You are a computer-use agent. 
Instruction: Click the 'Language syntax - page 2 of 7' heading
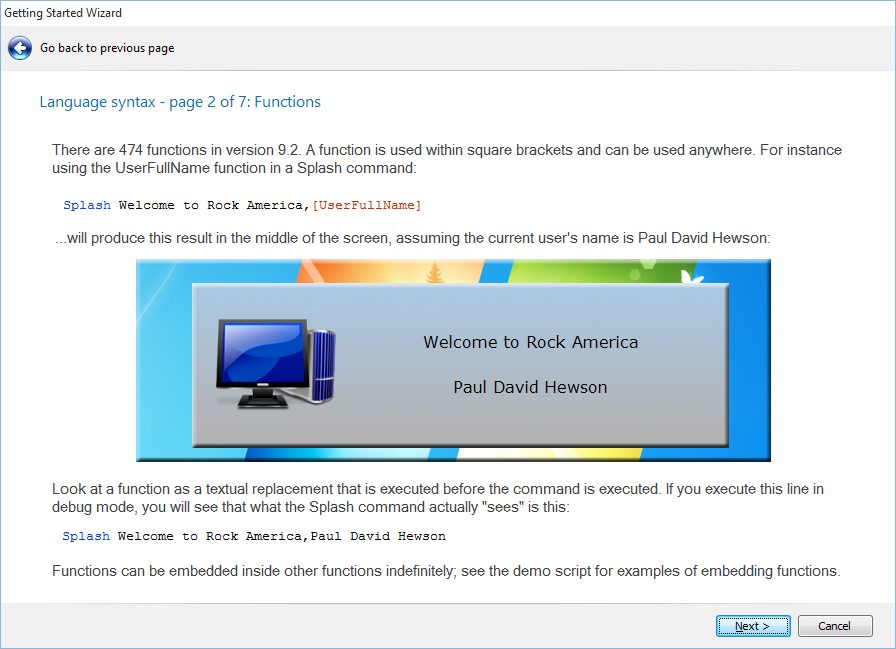[x=180, y=102]
